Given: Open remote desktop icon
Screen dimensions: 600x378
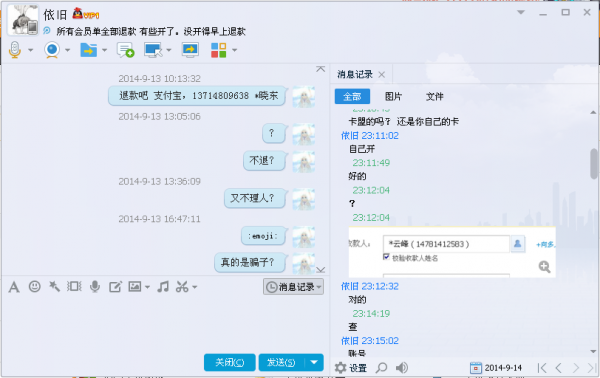Looking at the screenshot, I should [153, 50].
